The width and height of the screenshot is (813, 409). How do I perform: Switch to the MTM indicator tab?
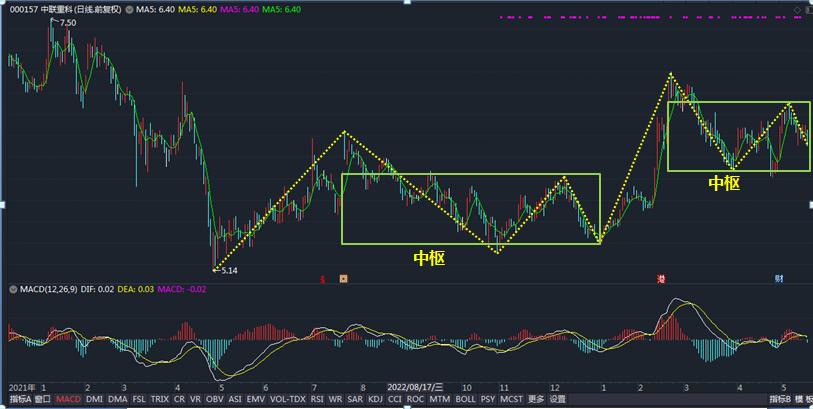(440, 399)
